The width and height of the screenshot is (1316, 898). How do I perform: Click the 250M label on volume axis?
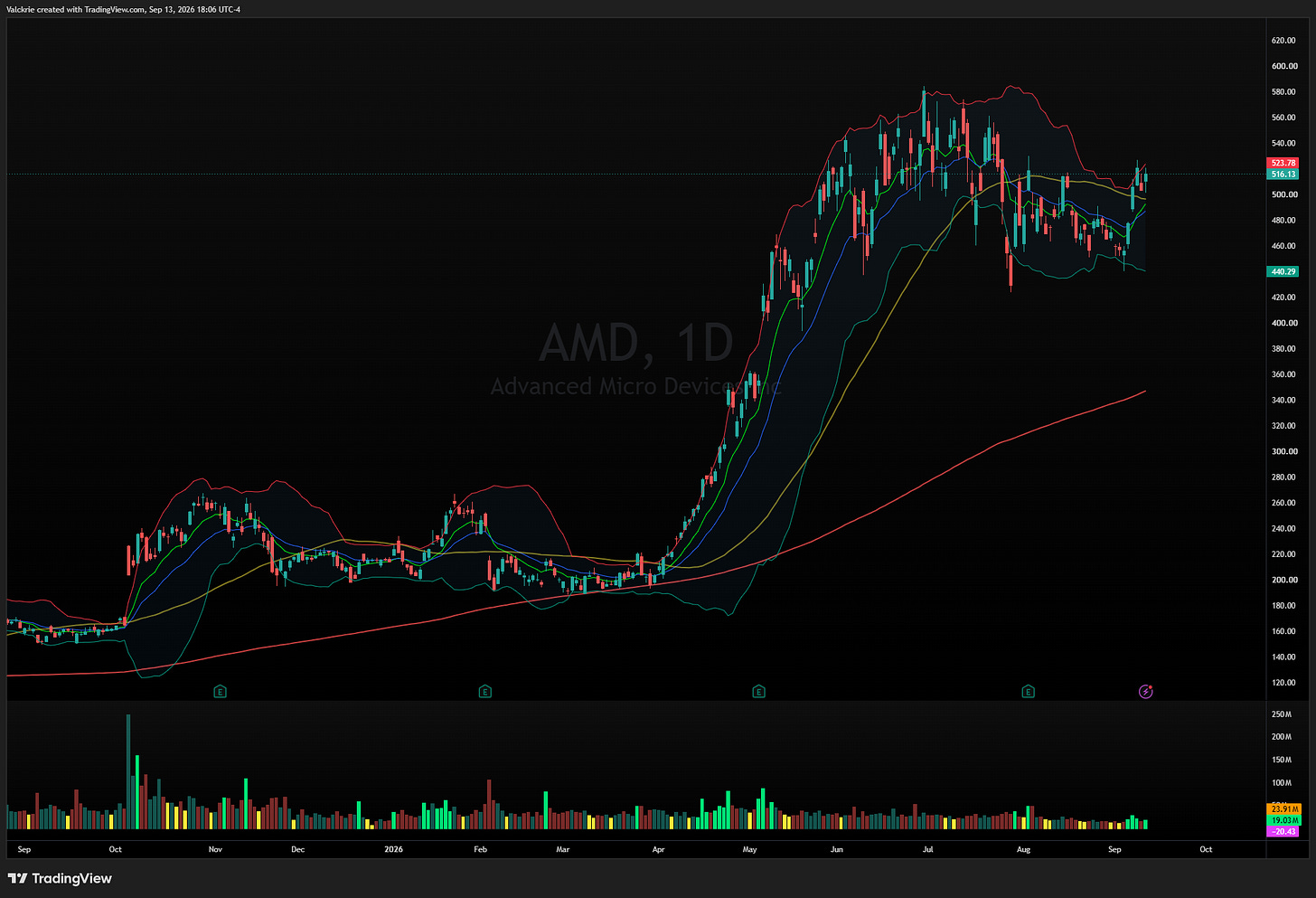coord(1282,714)
